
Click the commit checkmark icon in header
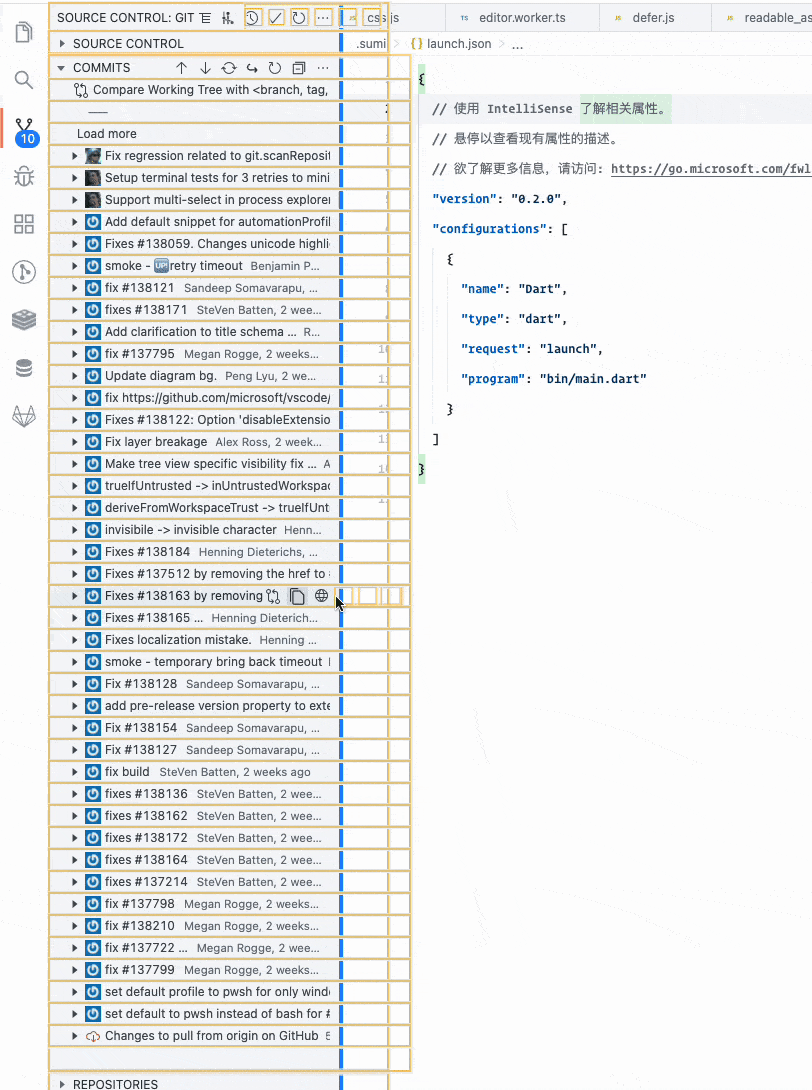point(276,18)
